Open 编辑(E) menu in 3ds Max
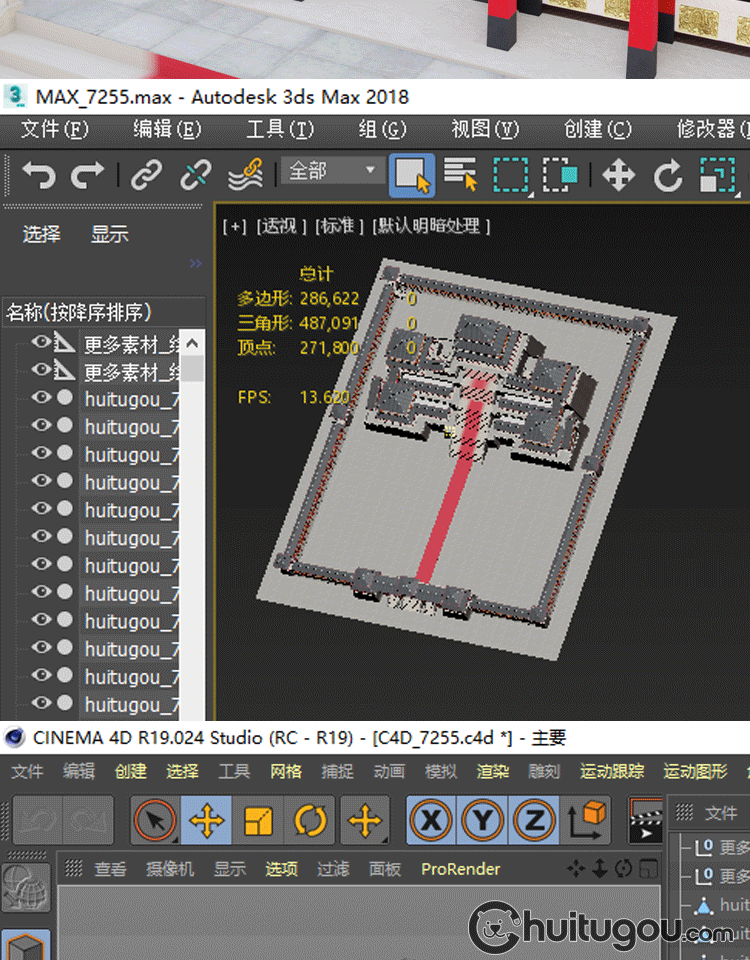Screen dimensions: 750x960 [167, 129]
